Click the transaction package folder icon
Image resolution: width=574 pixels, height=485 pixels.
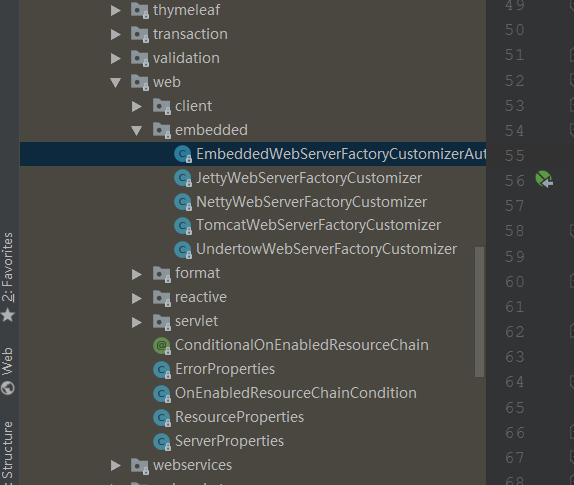[139, 34]
